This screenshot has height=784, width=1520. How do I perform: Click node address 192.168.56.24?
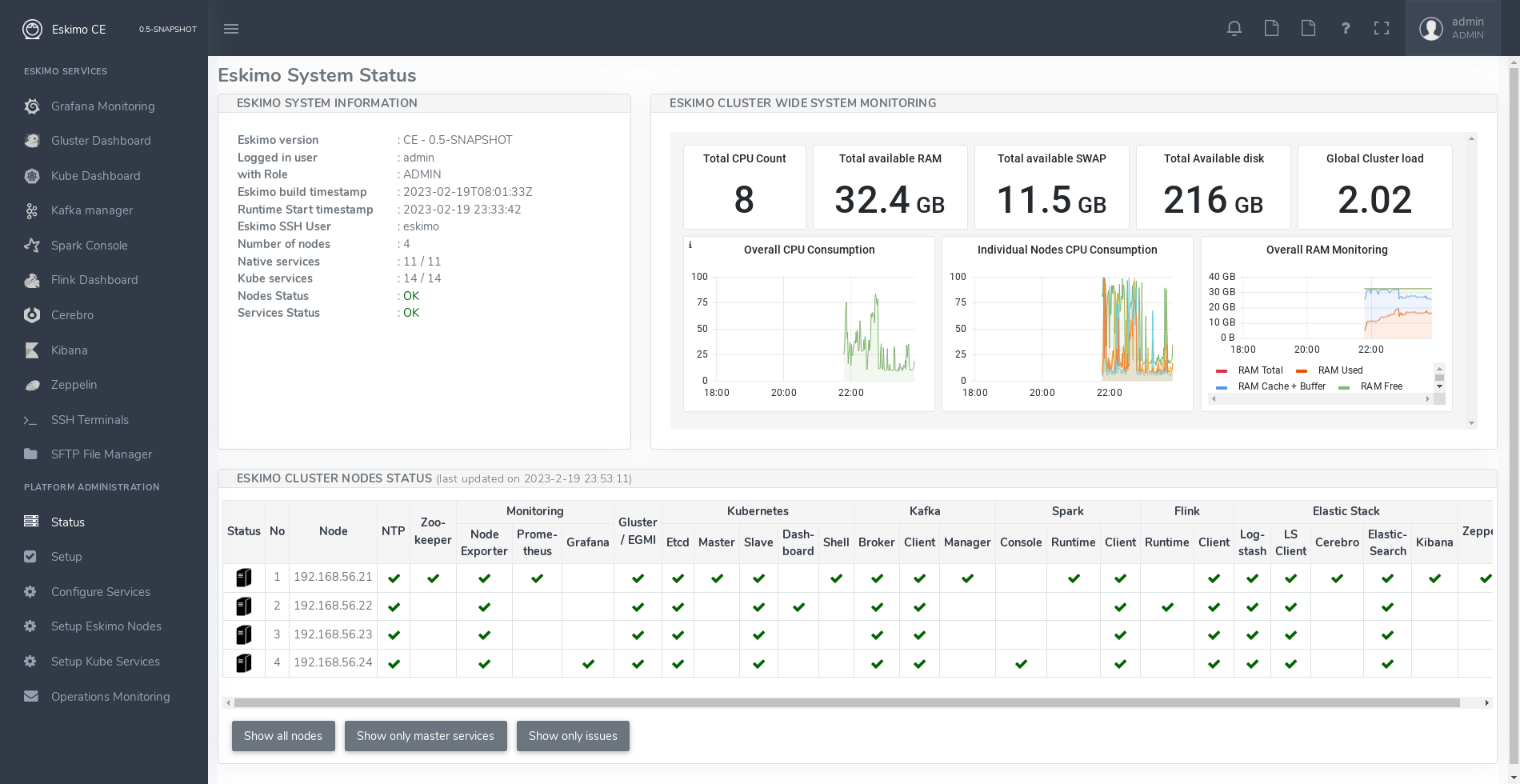[333, 662]
